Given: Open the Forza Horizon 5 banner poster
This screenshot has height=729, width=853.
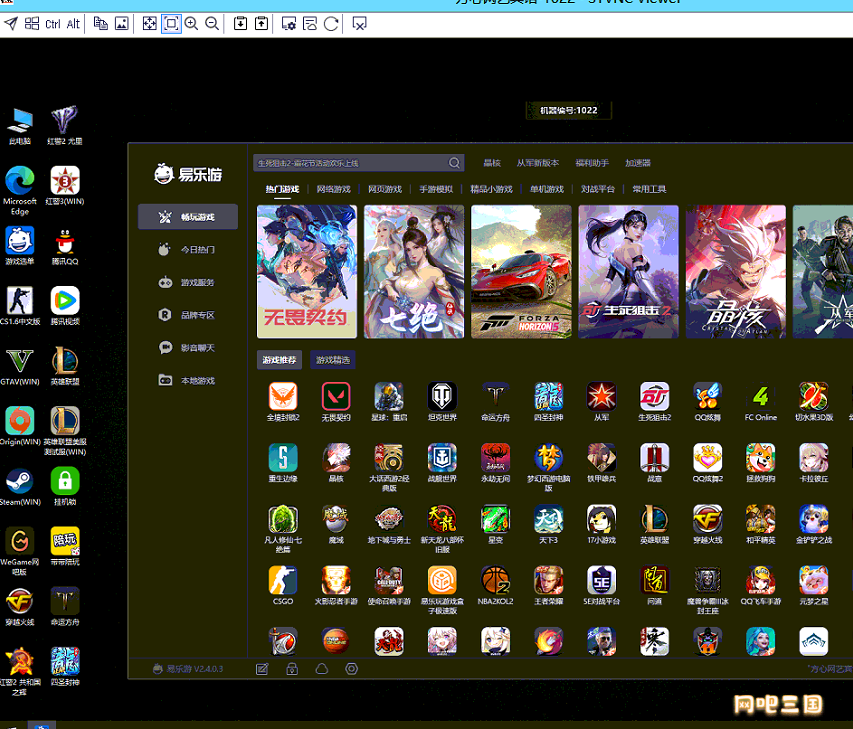Looking at the screenshot, I should [x=521, y=271].
